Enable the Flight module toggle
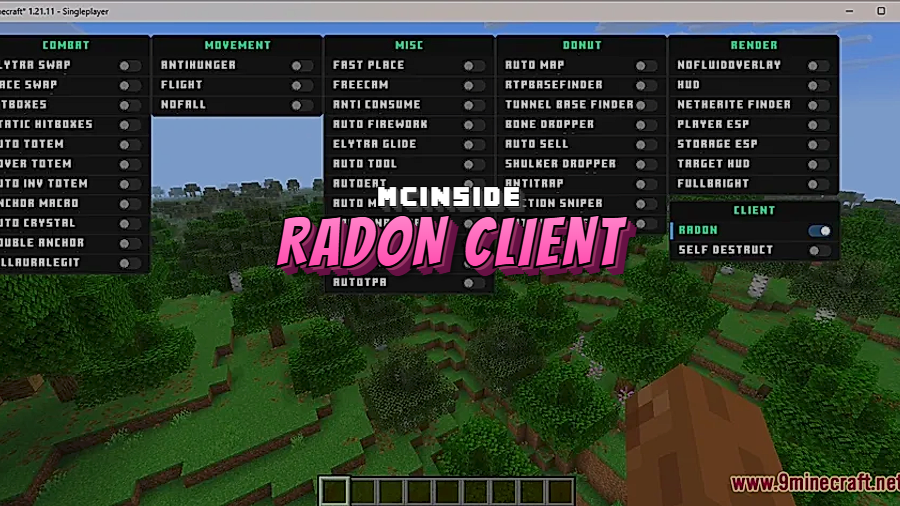 302,85
